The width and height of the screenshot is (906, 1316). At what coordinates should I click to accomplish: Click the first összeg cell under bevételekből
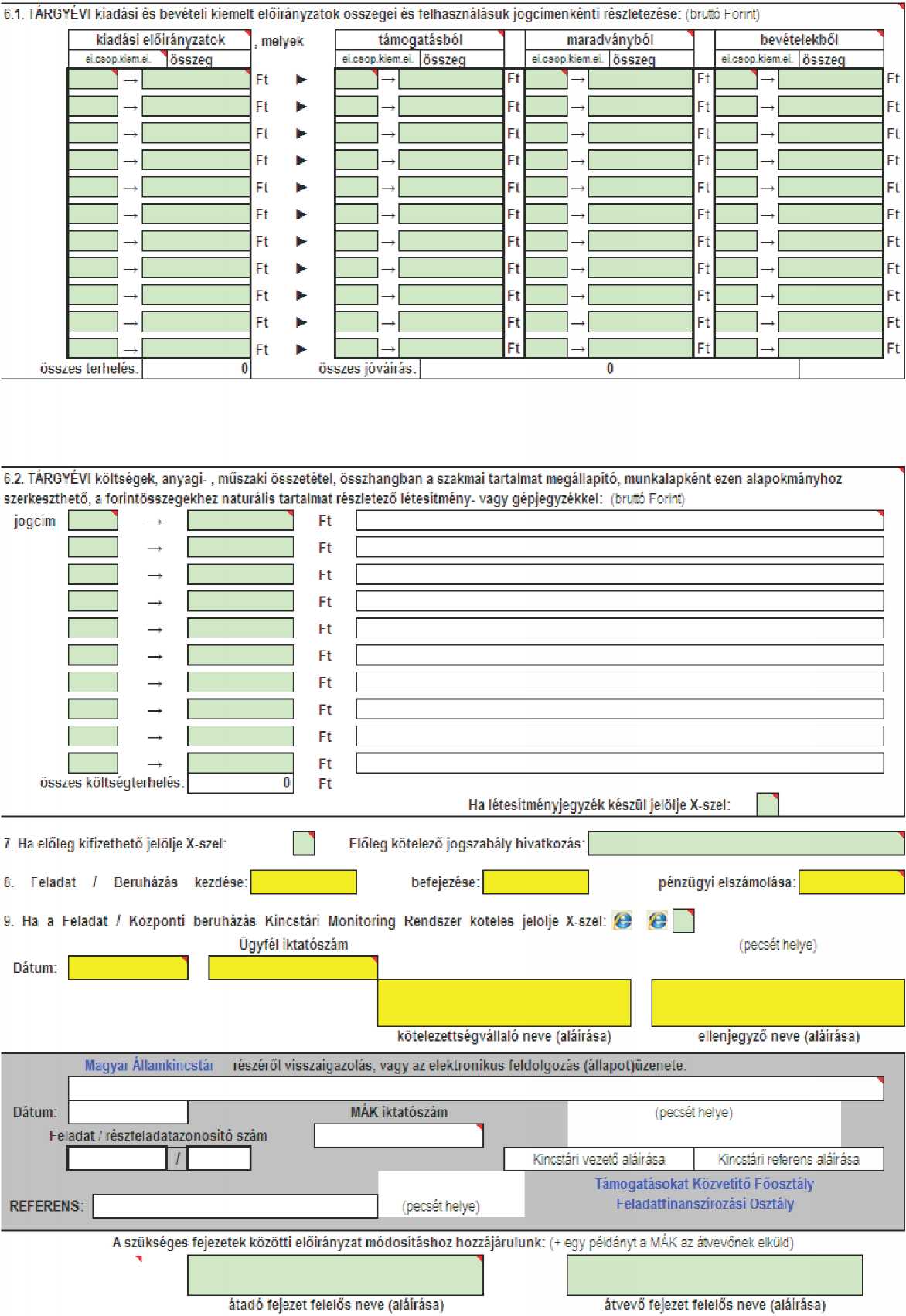(829, 79)
